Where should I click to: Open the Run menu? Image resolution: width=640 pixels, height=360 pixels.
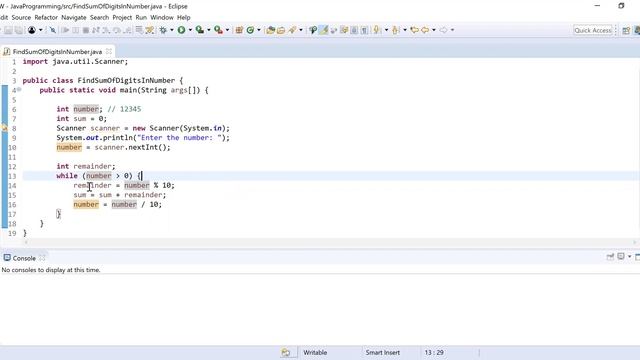[x=141, y=18]
